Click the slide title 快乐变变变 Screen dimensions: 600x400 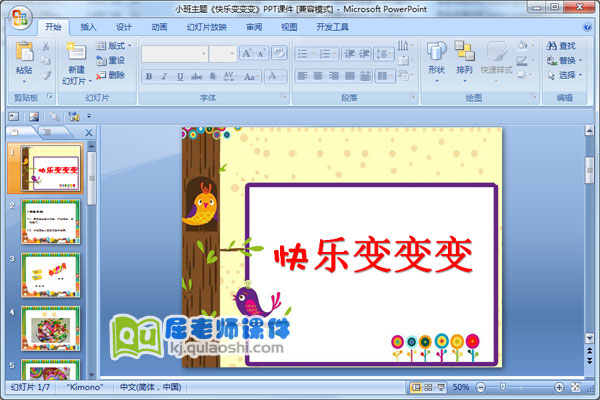373,255
